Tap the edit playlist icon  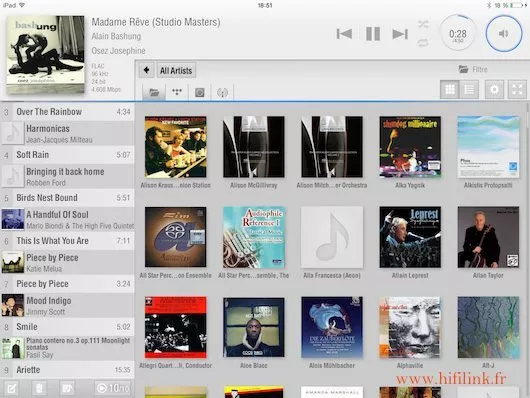(x=11, y=388)
